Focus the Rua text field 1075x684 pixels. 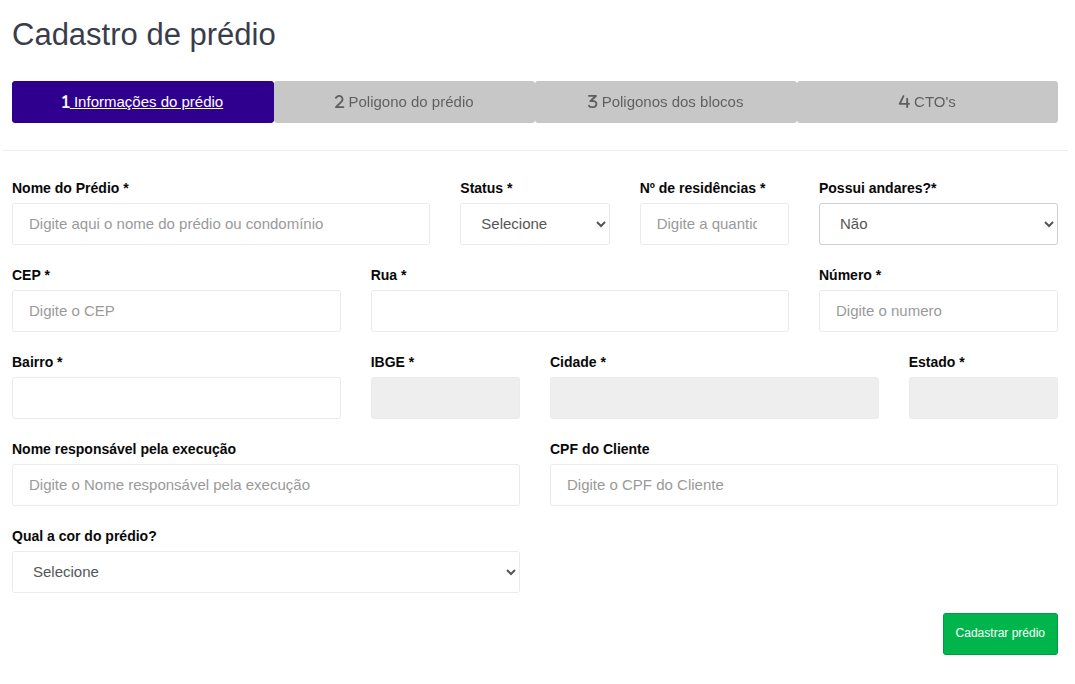pos(579,311)
